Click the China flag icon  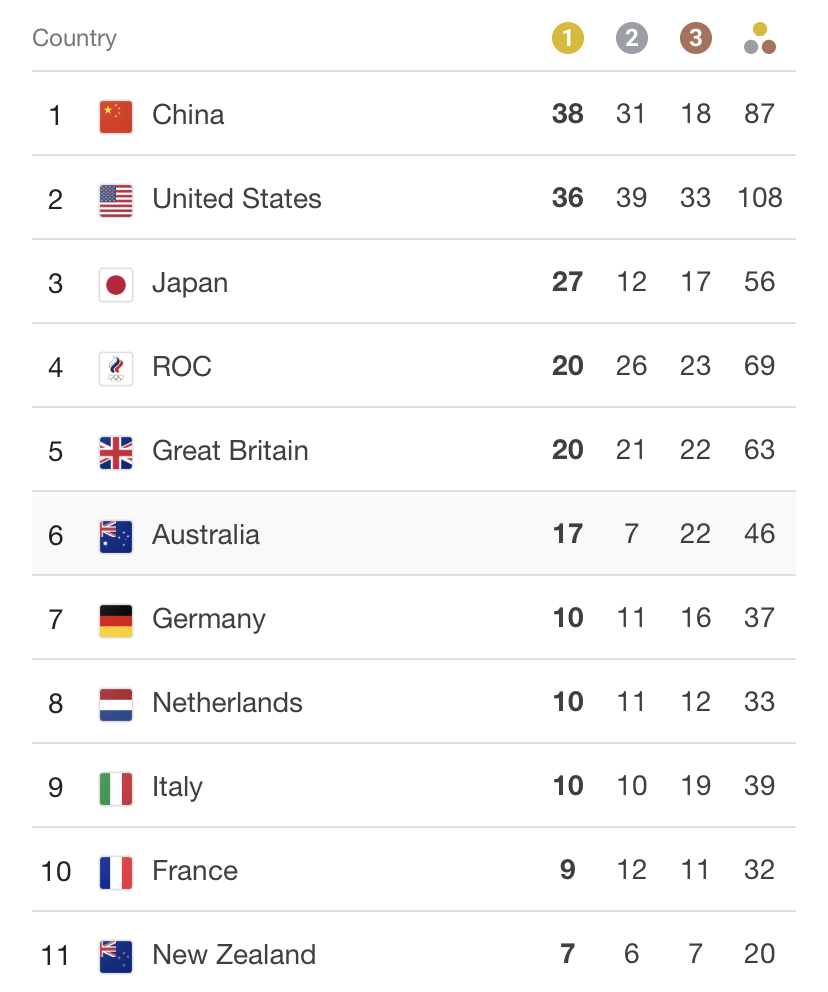(x=116, y=116)
